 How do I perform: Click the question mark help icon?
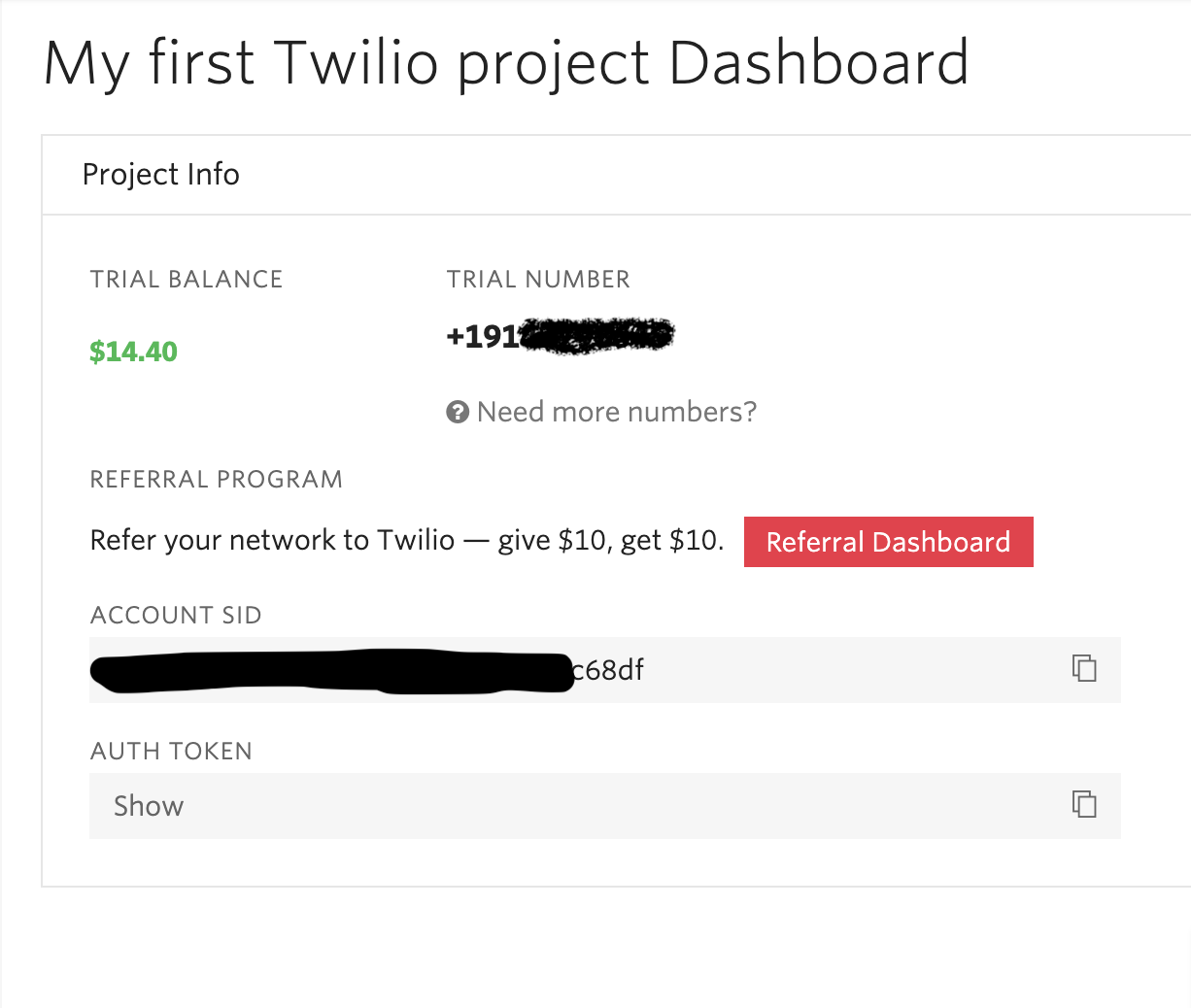pos(457,413)
